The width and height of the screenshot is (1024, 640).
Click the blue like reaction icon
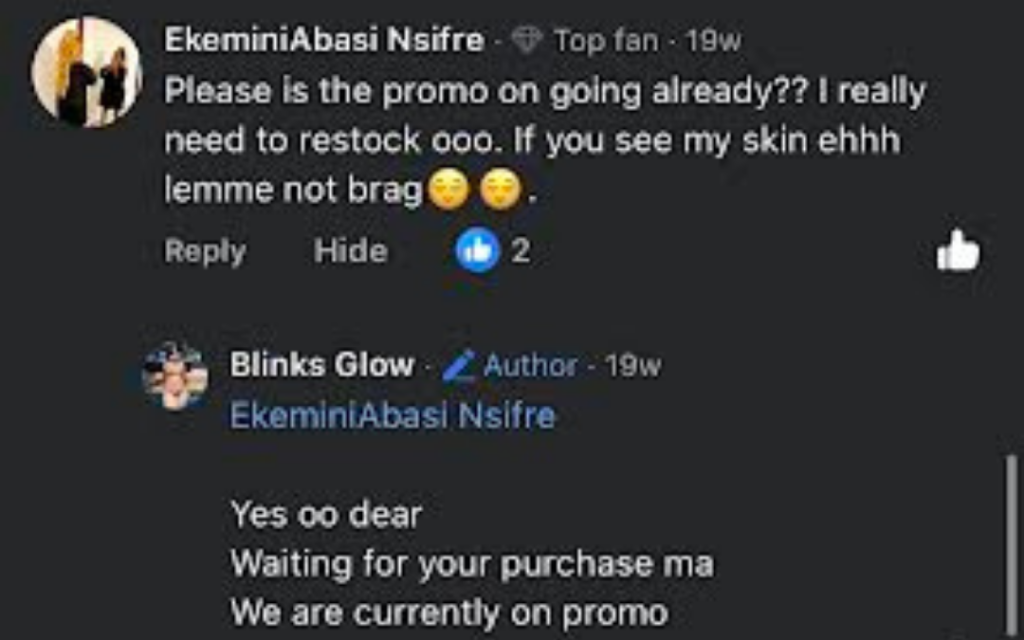coord(477,251)
